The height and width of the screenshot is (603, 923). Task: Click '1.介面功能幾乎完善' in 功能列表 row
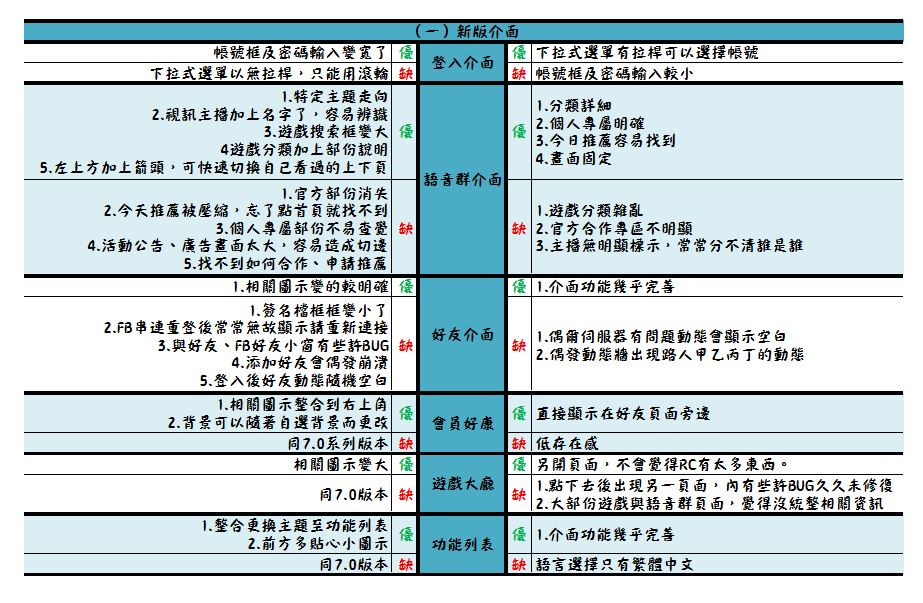tap(605, 535)
